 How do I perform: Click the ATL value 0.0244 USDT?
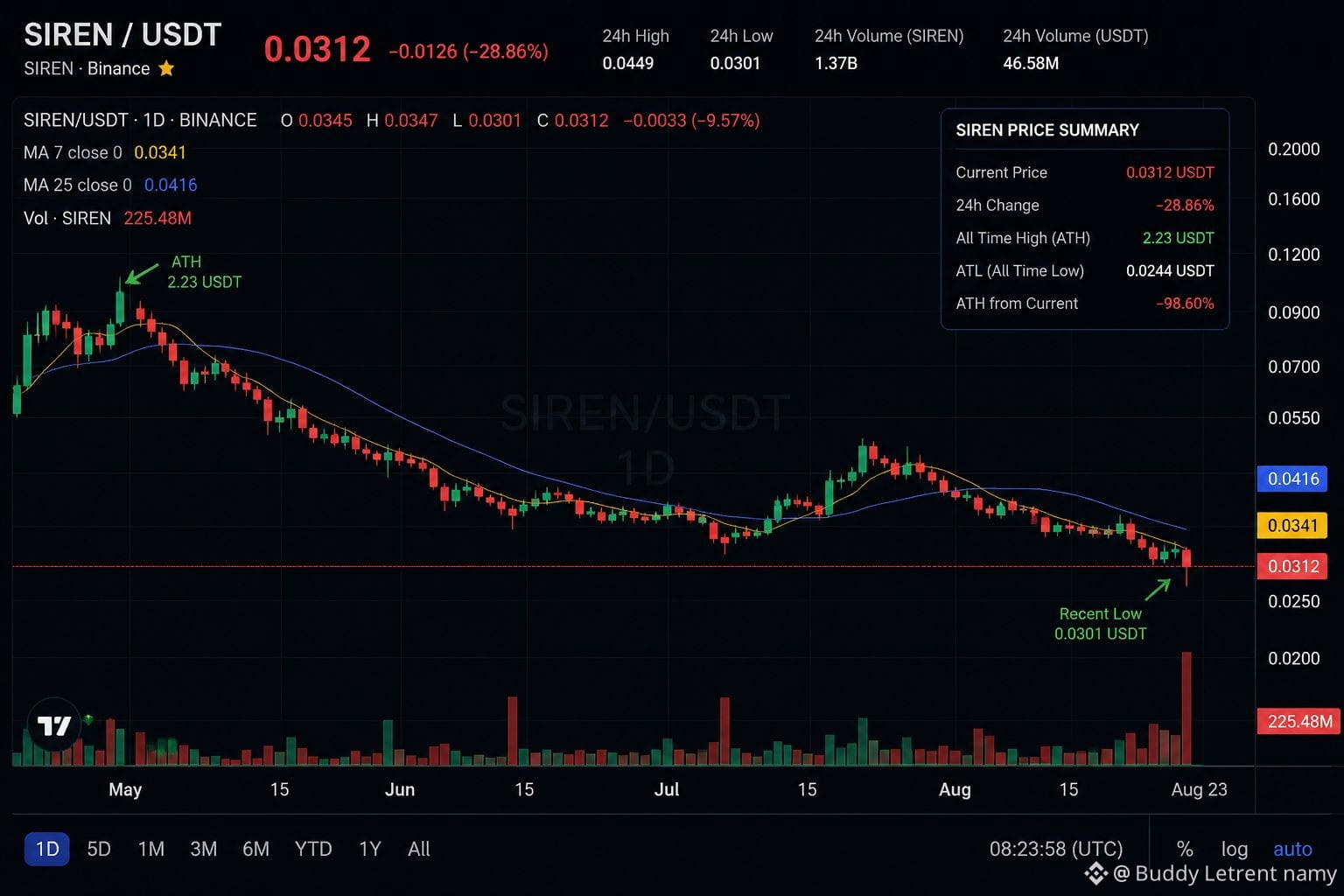(1170, 270)
